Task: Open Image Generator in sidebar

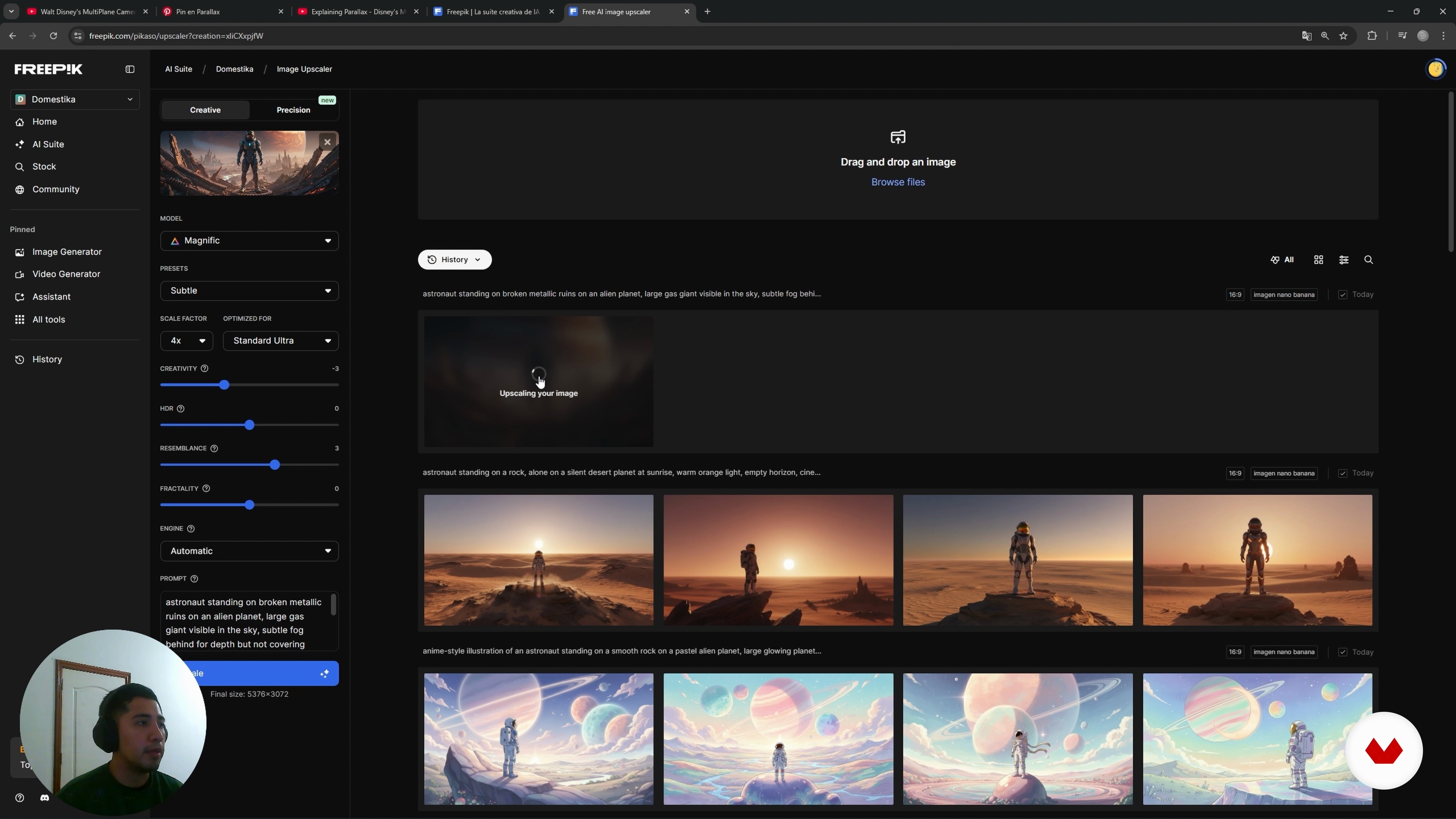Action: pos(67,251)
